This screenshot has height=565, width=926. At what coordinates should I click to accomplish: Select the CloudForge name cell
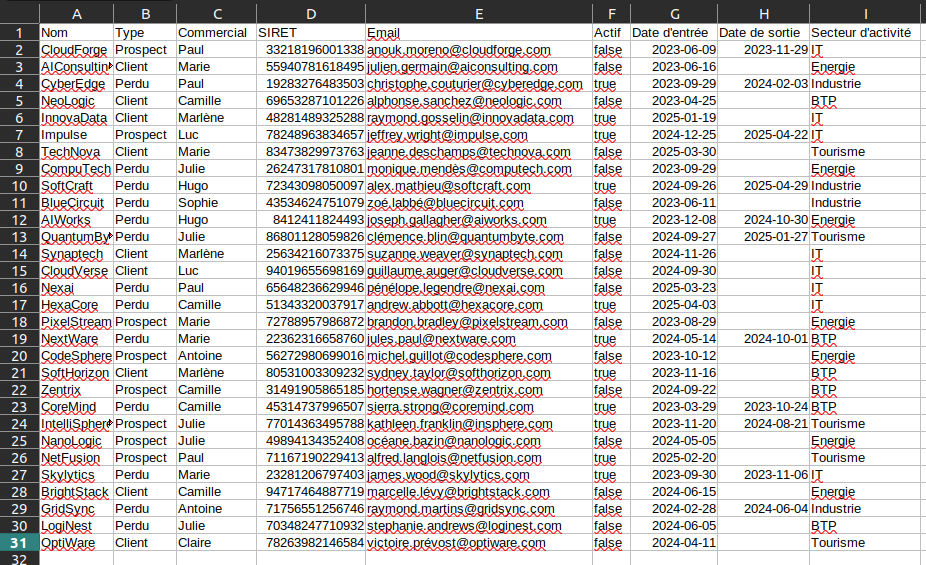[x=74, y=50]
